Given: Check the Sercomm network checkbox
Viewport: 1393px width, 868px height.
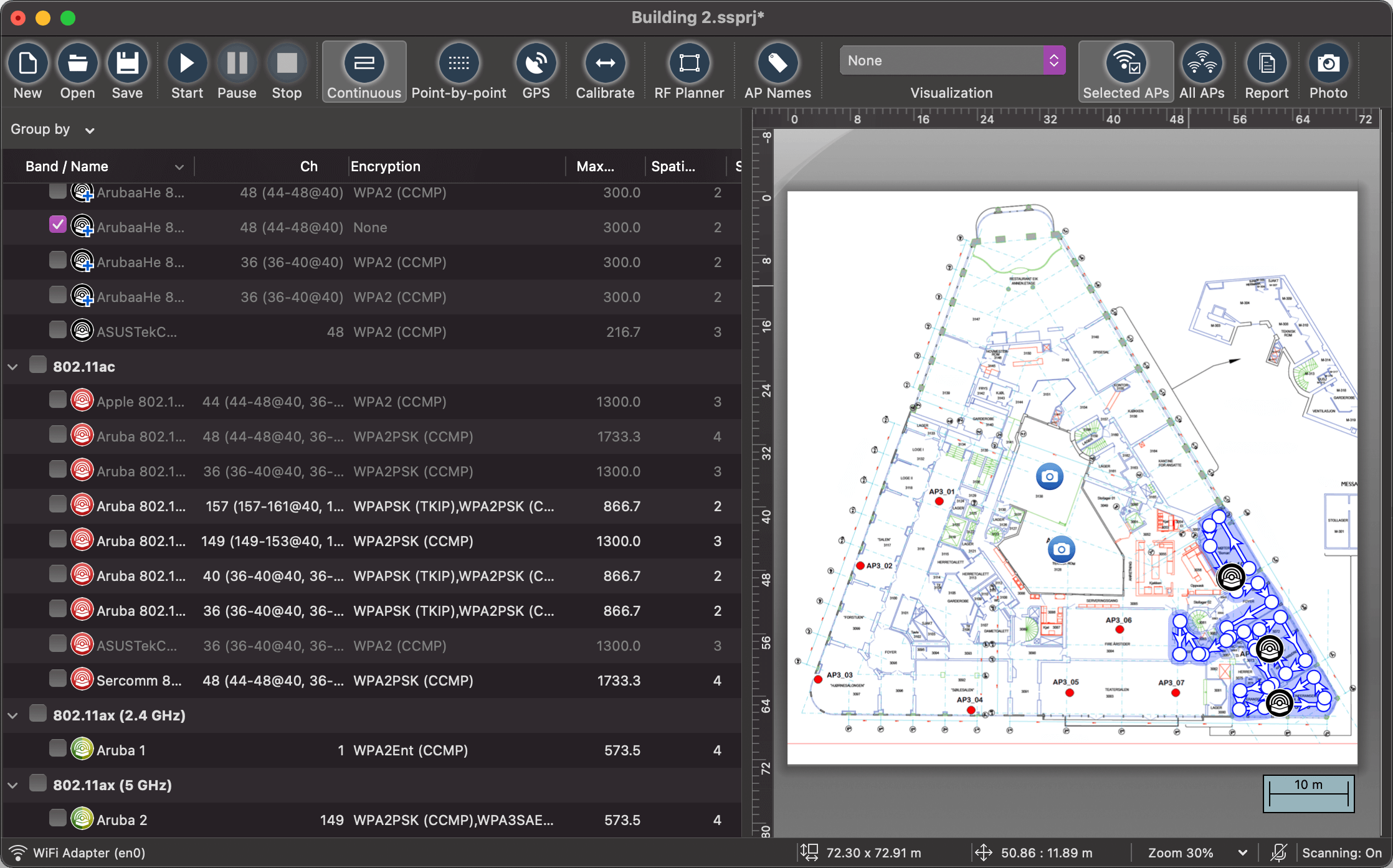Looking at the screenshot, I should 58,680.
